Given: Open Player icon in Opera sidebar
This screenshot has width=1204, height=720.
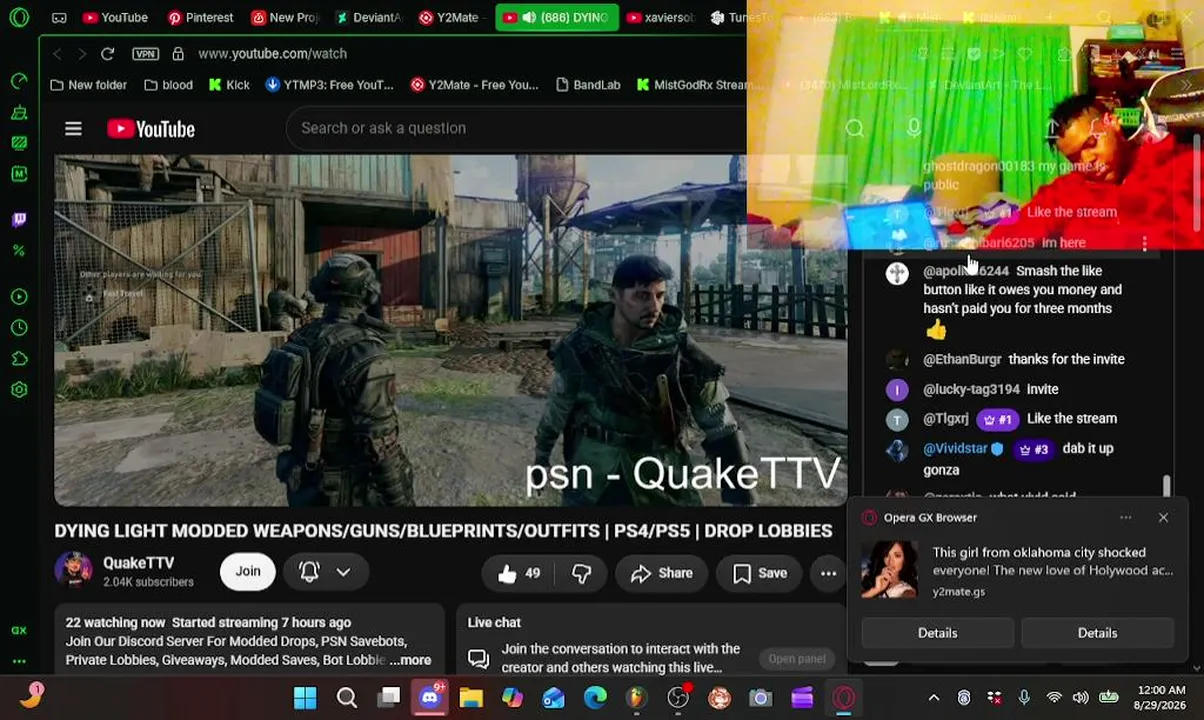Looking at the screenshot, I should (x=19, y=297).
